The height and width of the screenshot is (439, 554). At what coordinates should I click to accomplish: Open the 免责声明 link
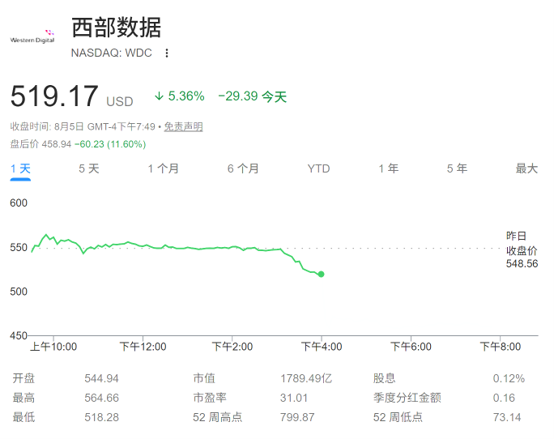point(183,127)
